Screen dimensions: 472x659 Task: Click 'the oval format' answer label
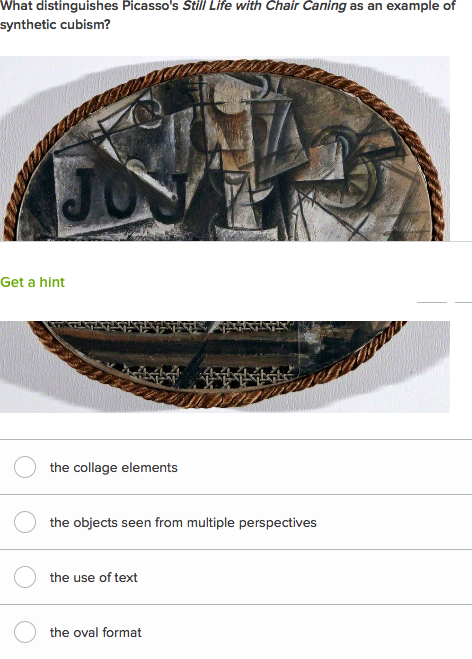[x=95, y=633]
